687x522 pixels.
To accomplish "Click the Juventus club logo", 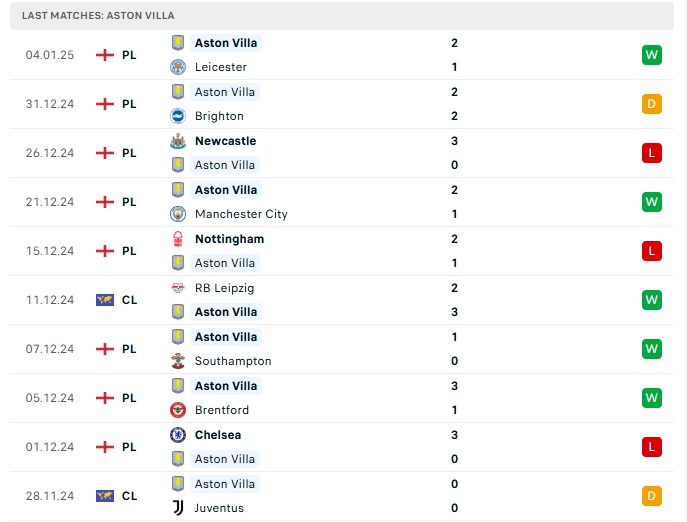I will [178, 508].
